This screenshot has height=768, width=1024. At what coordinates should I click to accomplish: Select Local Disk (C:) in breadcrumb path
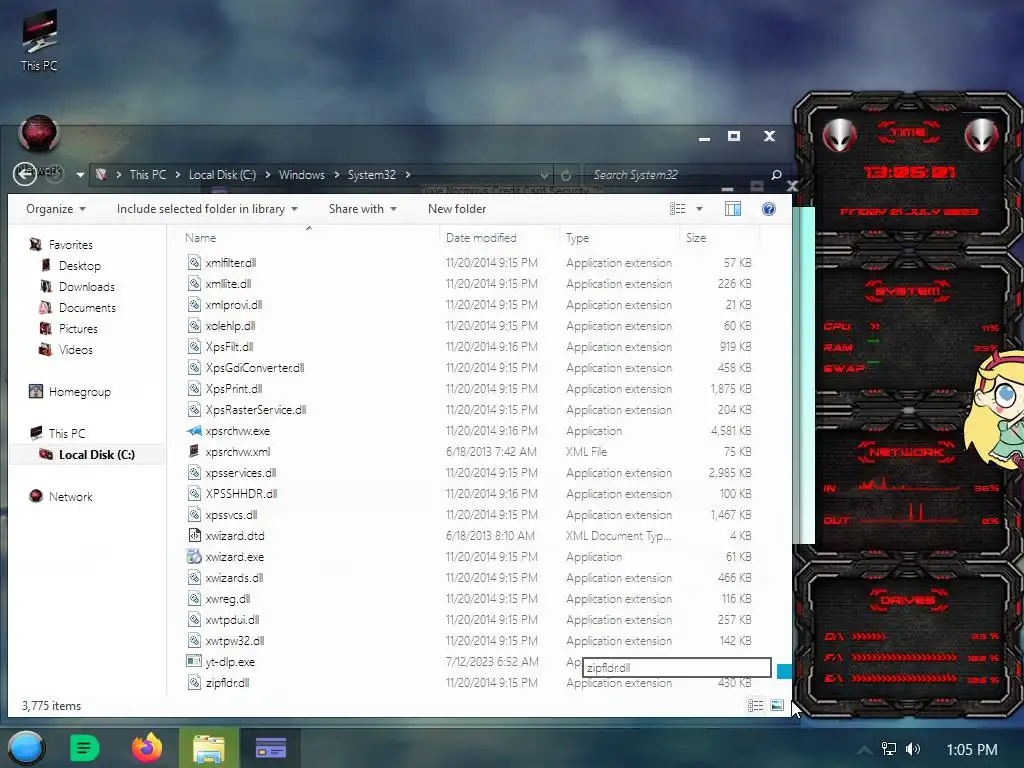(x=222, y=175)
